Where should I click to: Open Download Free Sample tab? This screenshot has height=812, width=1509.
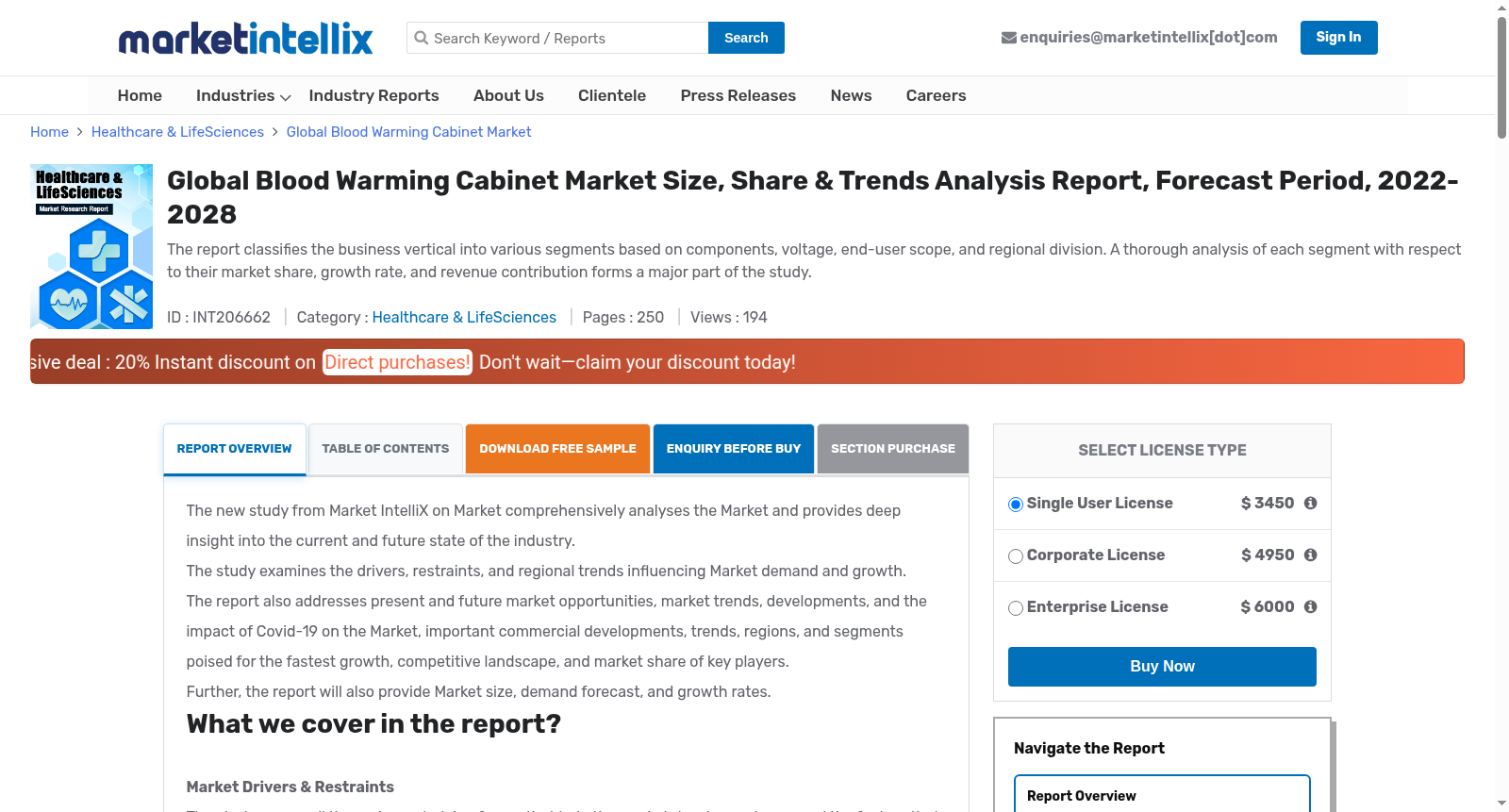click(x=557, y=449)
